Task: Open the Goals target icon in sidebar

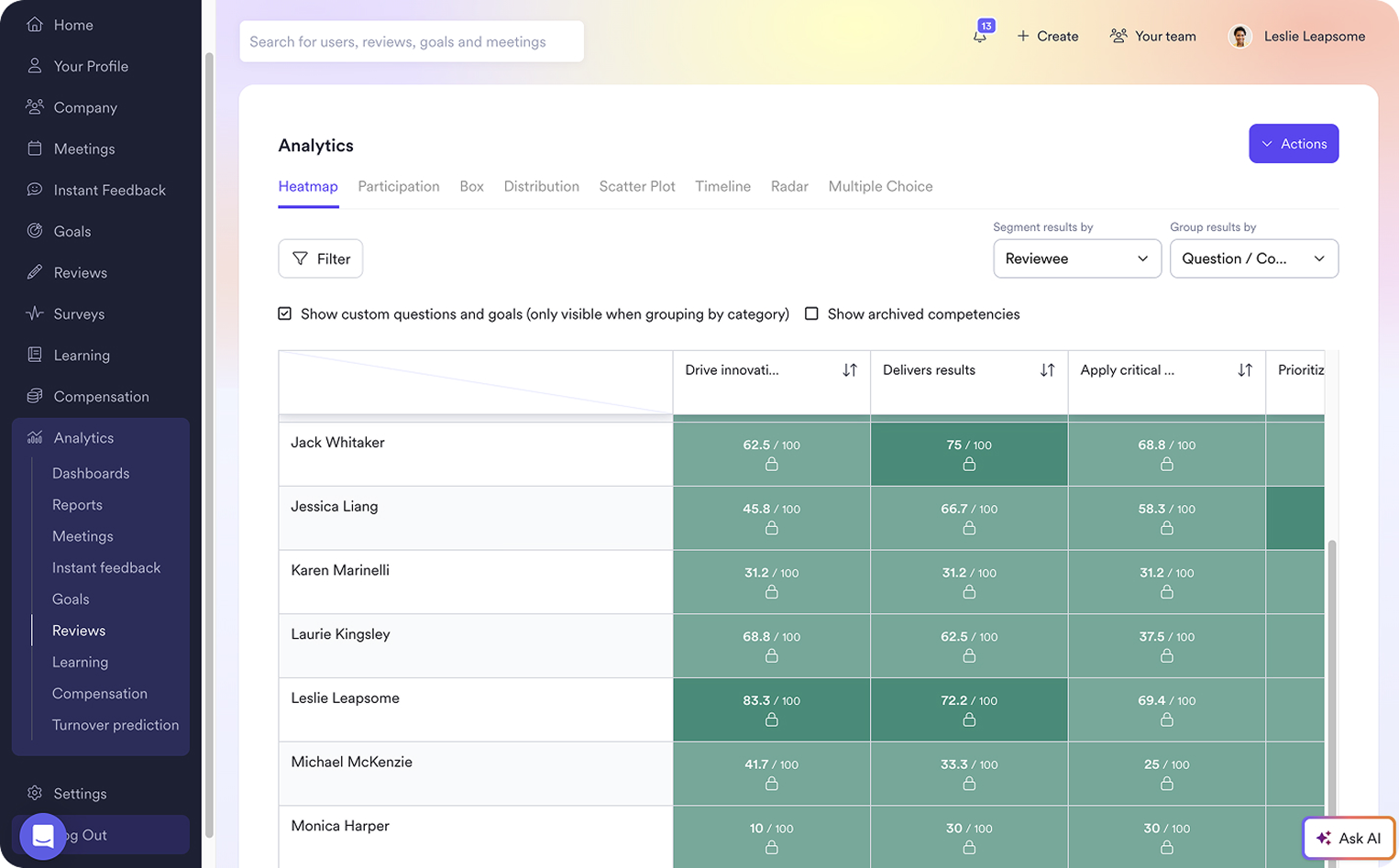Action: tap(34, 231)
